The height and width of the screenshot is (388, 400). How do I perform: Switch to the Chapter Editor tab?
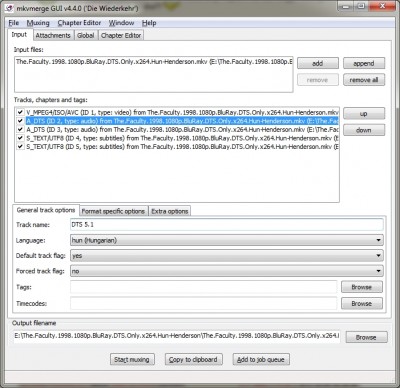click(121, 35)
